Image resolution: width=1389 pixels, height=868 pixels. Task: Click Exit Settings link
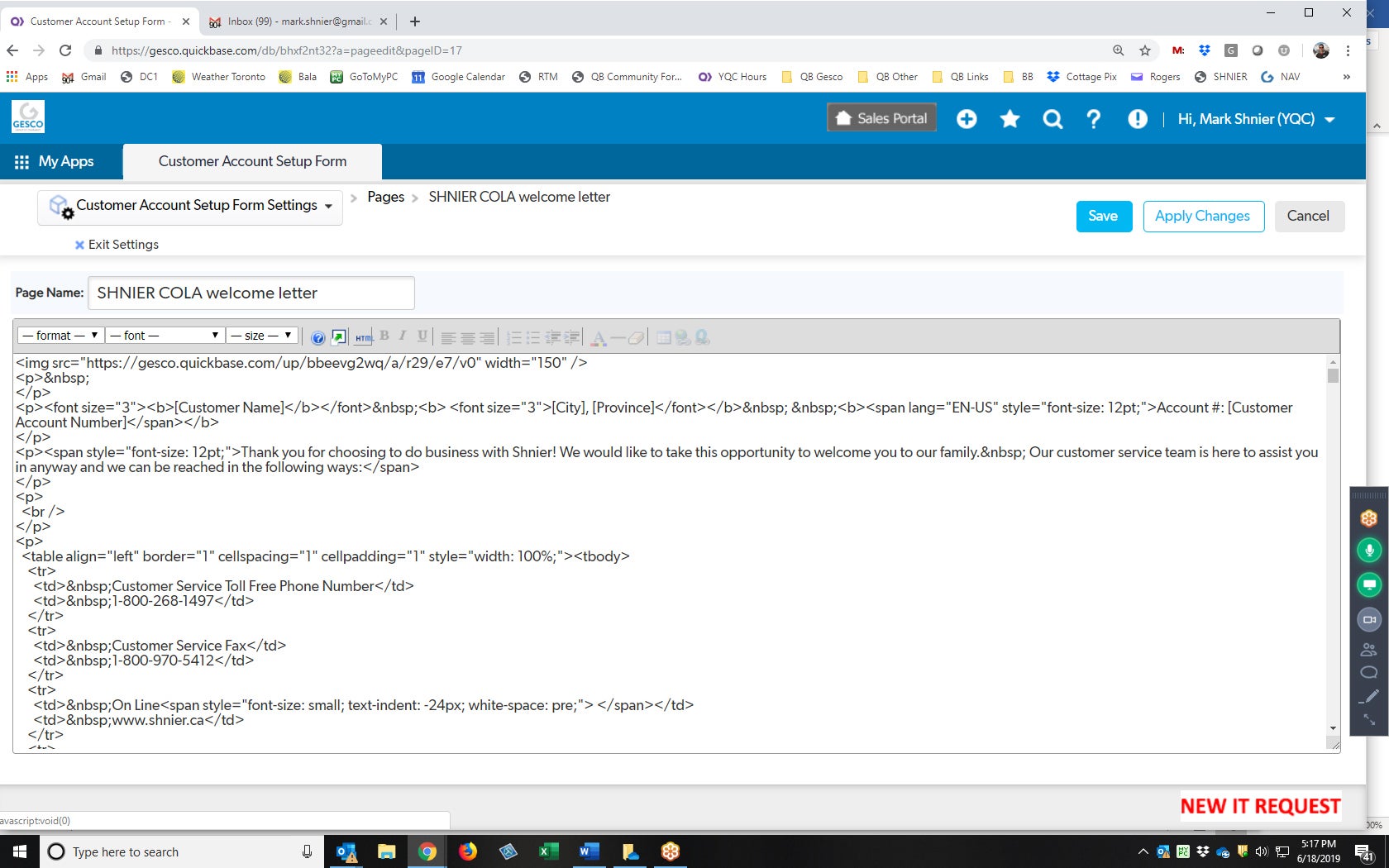[x=117, y=245]
